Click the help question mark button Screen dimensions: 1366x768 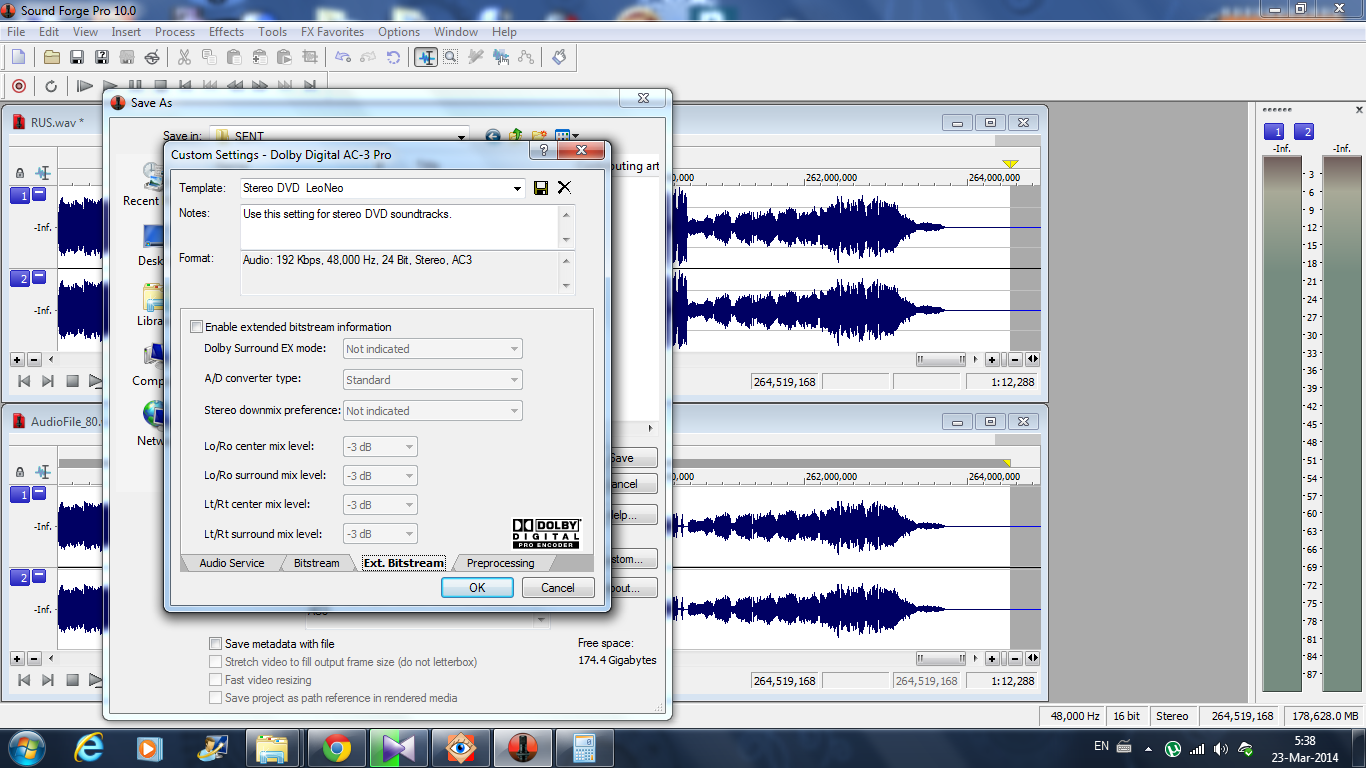click(543, 150)
